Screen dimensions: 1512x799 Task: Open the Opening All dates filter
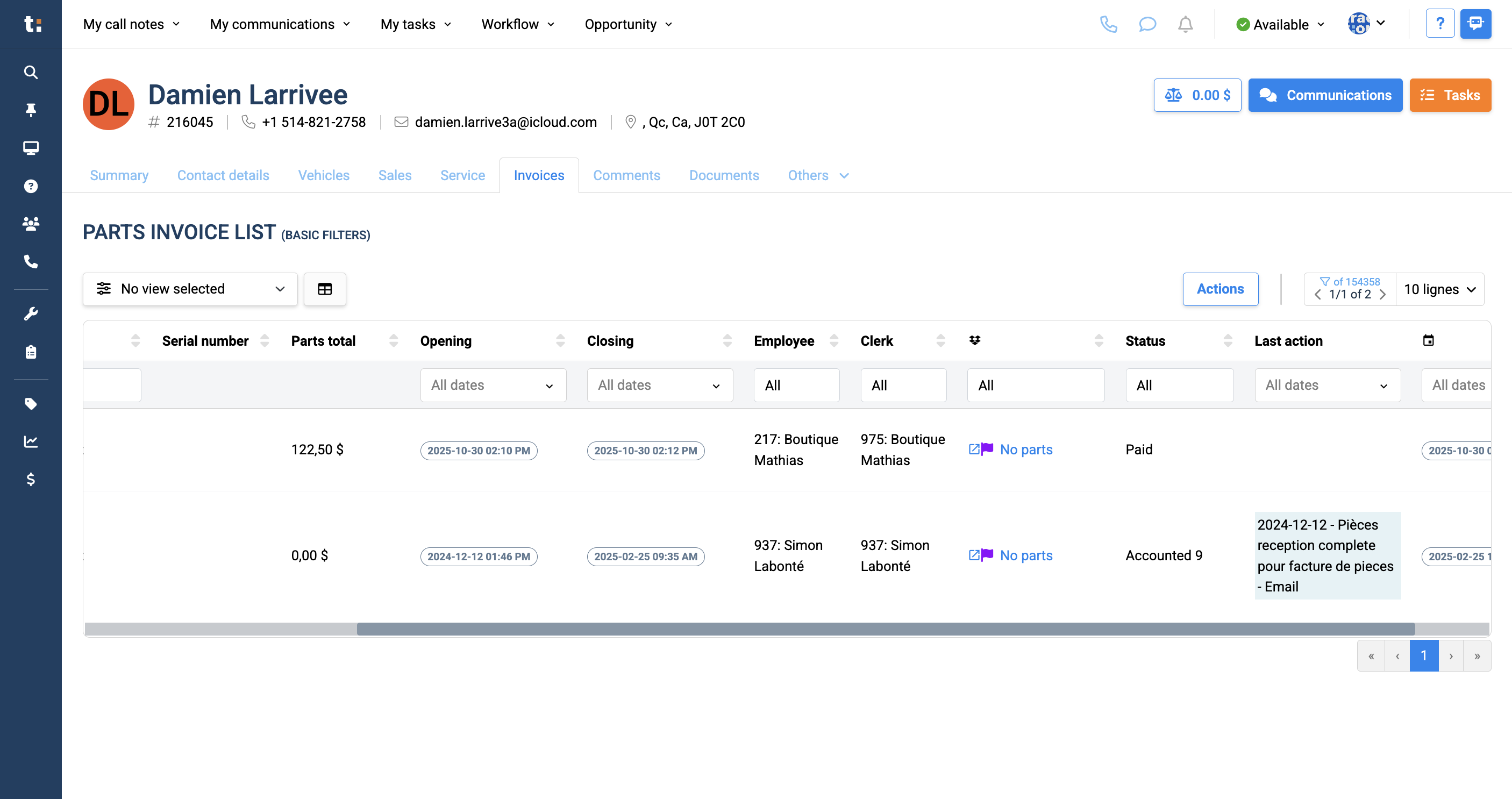click(x=493, y=385)
